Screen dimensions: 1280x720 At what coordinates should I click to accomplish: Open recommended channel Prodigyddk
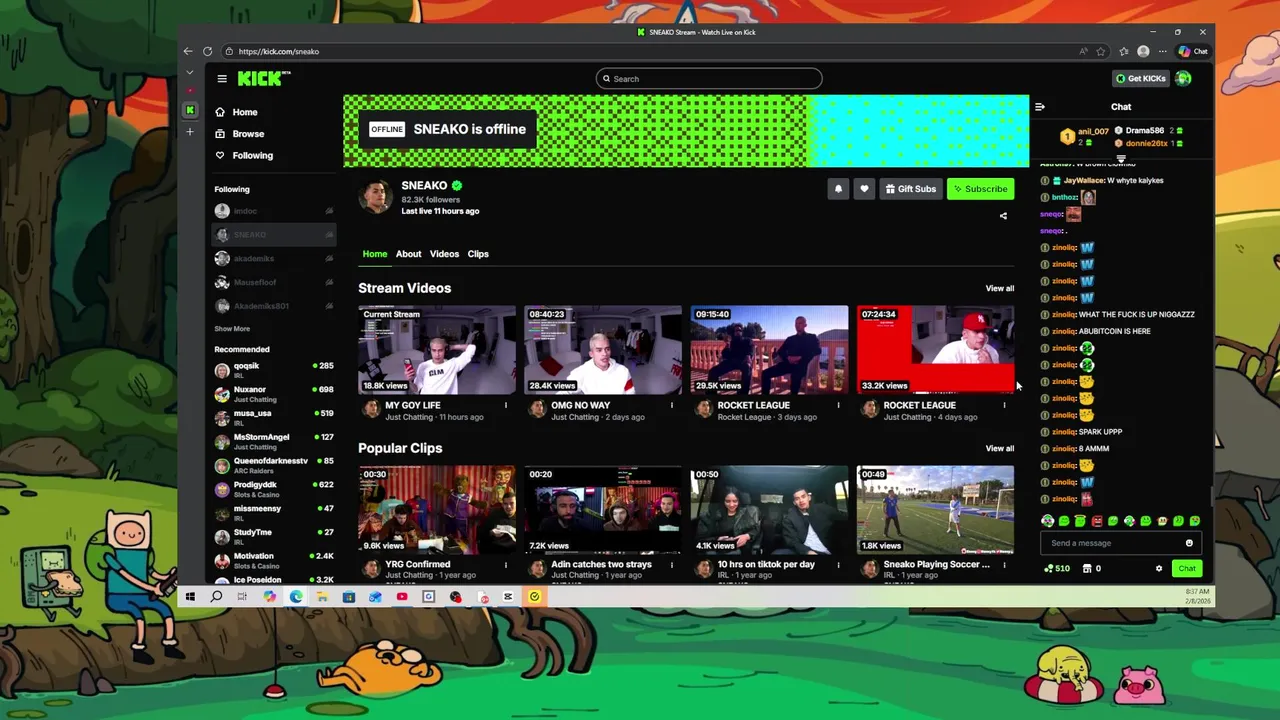[x=274, y=490]
